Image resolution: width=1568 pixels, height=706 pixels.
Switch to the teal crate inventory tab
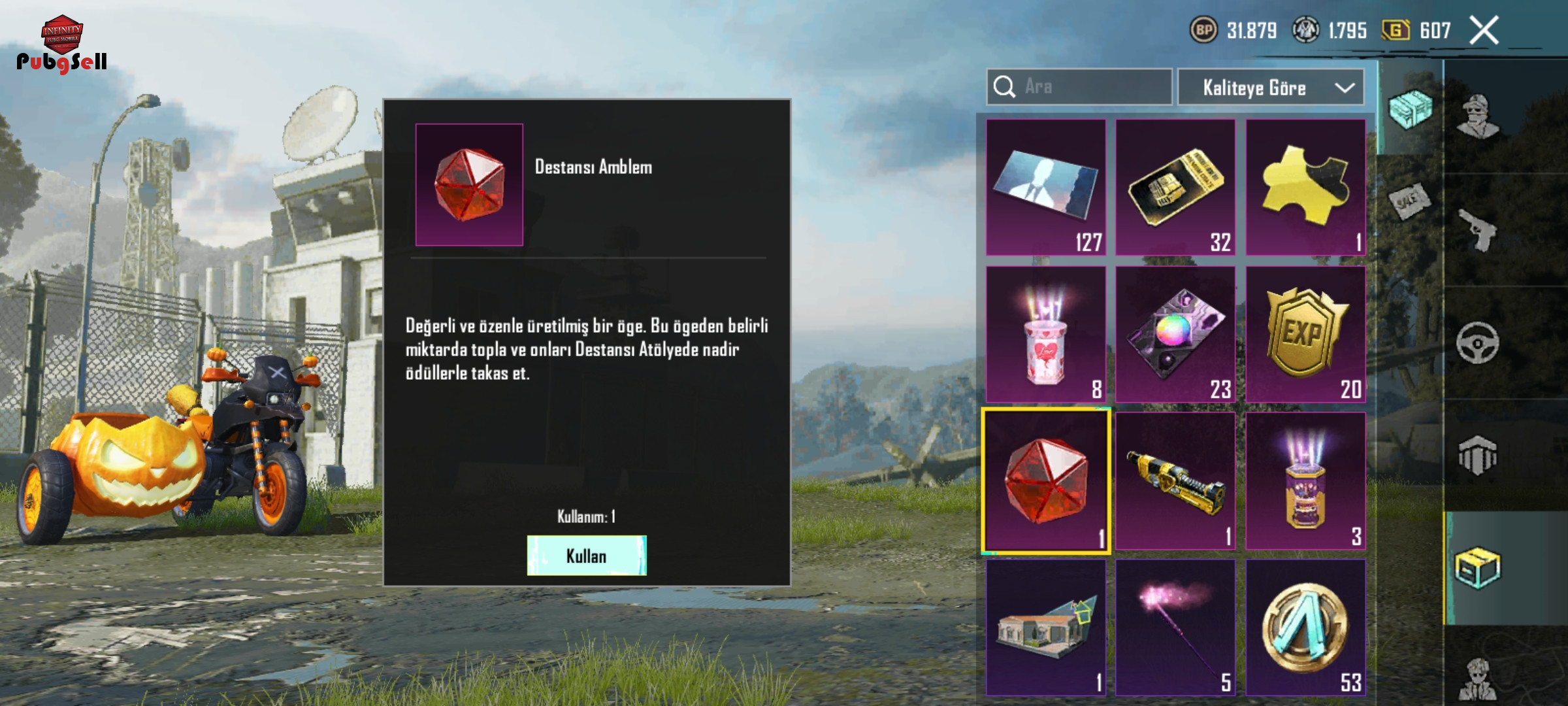(1411, 109)
